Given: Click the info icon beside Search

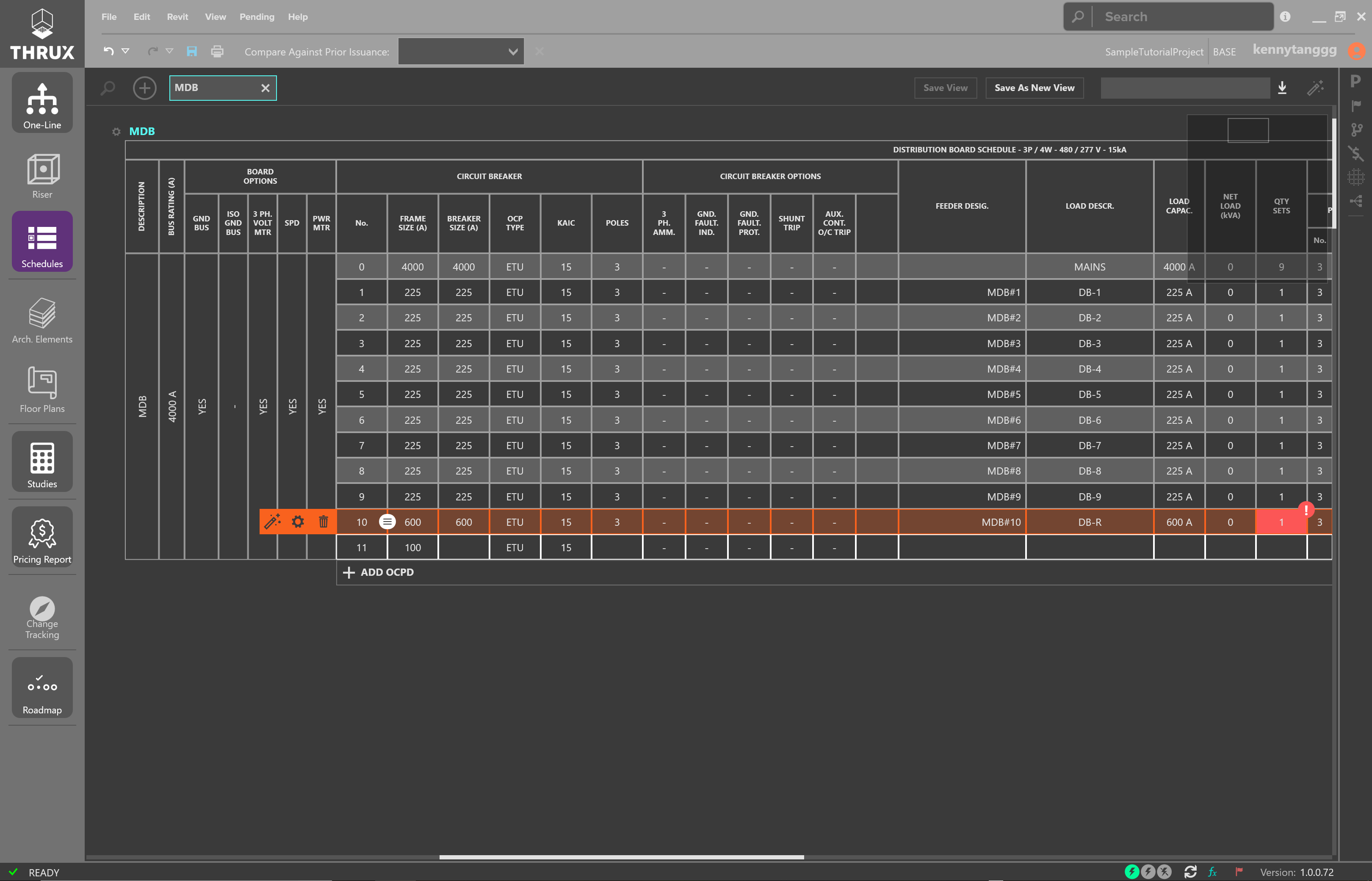Looking at the screenshot, I should tap(1285, 17).
